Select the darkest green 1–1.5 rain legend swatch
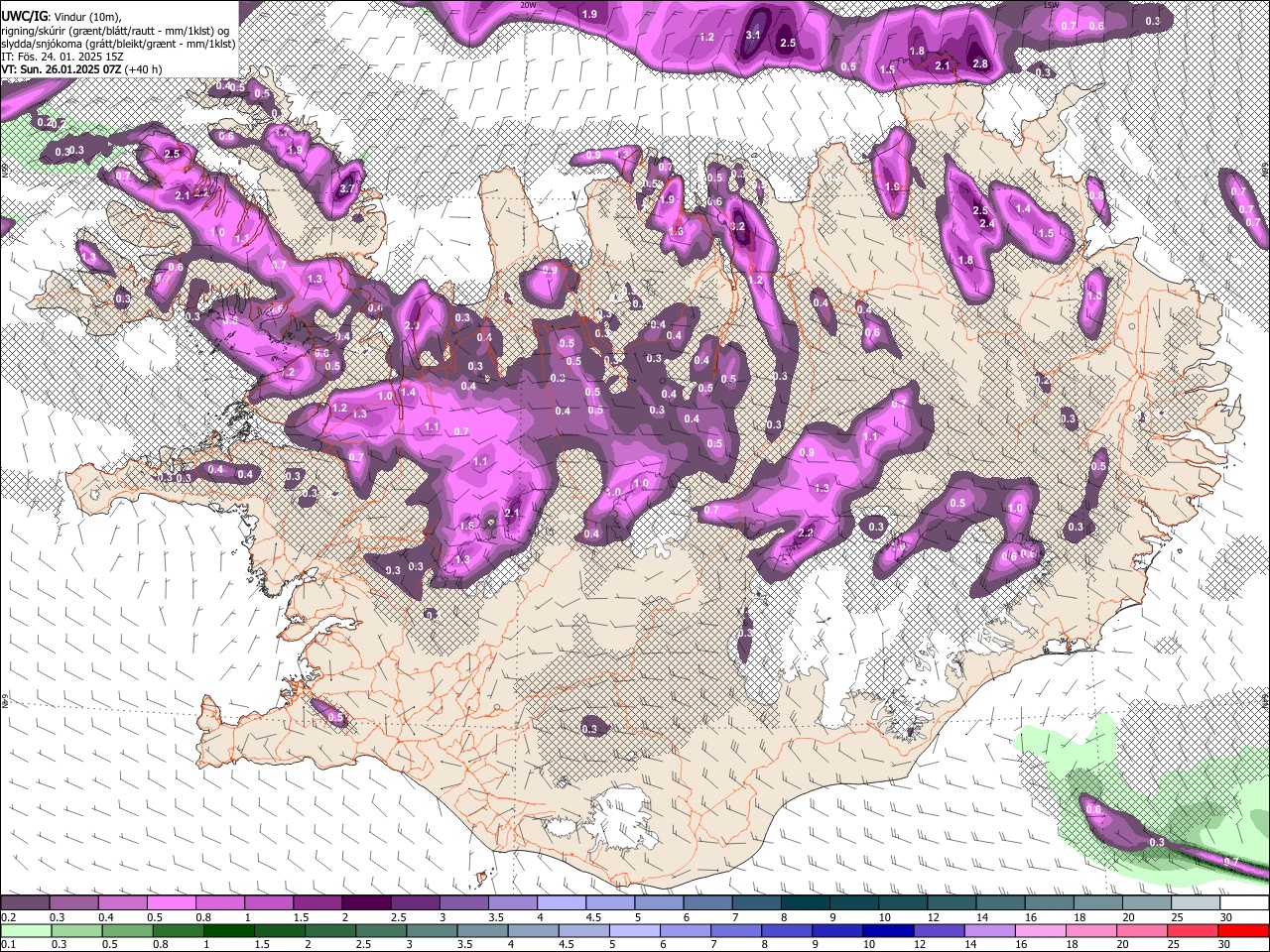 (x=228, y=930)
